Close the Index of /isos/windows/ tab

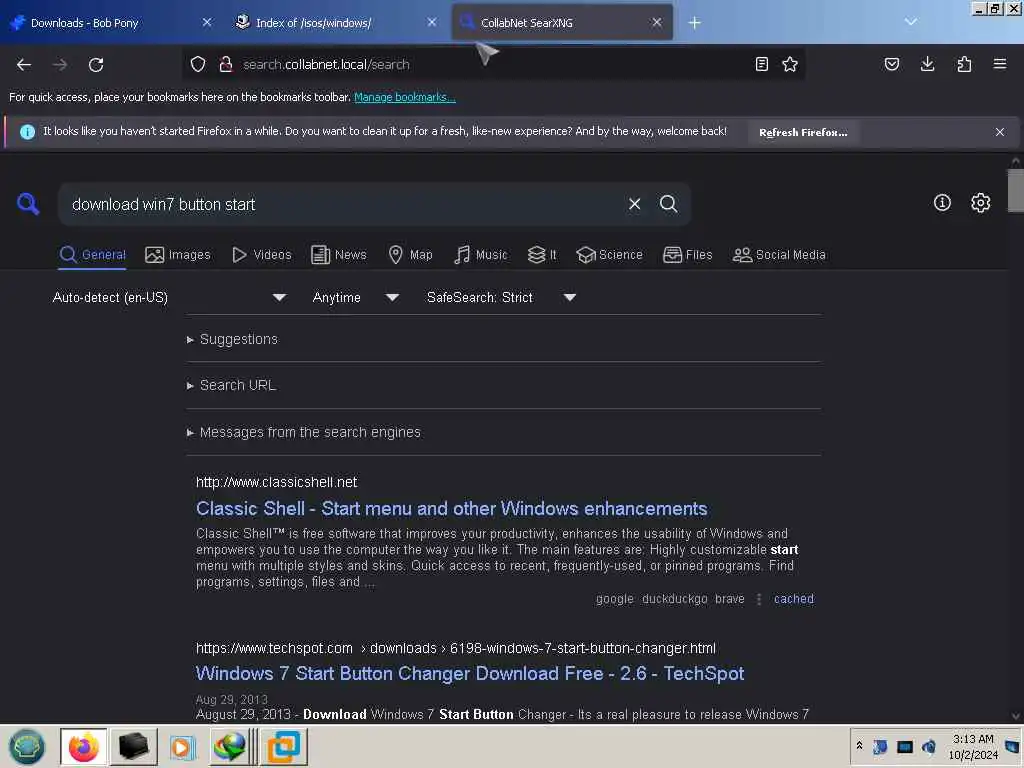pyautogui.click(x=432, y=23)
